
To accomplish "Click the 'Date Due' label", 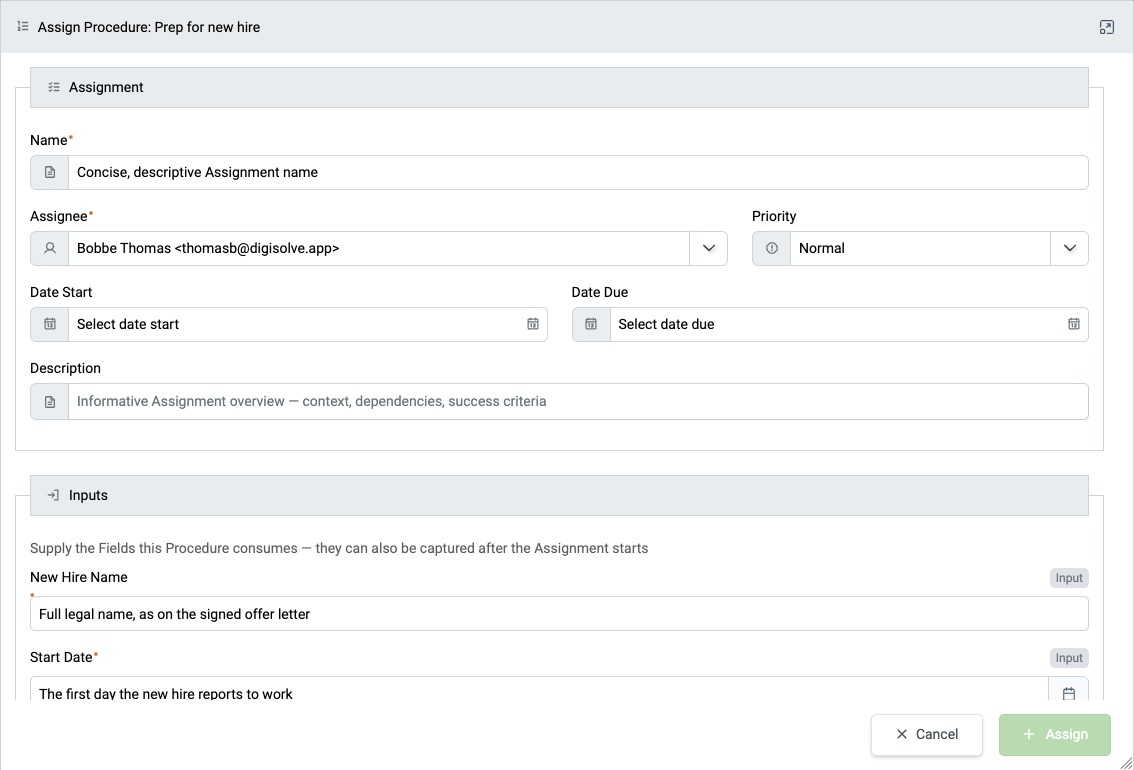I will (600, 292).
